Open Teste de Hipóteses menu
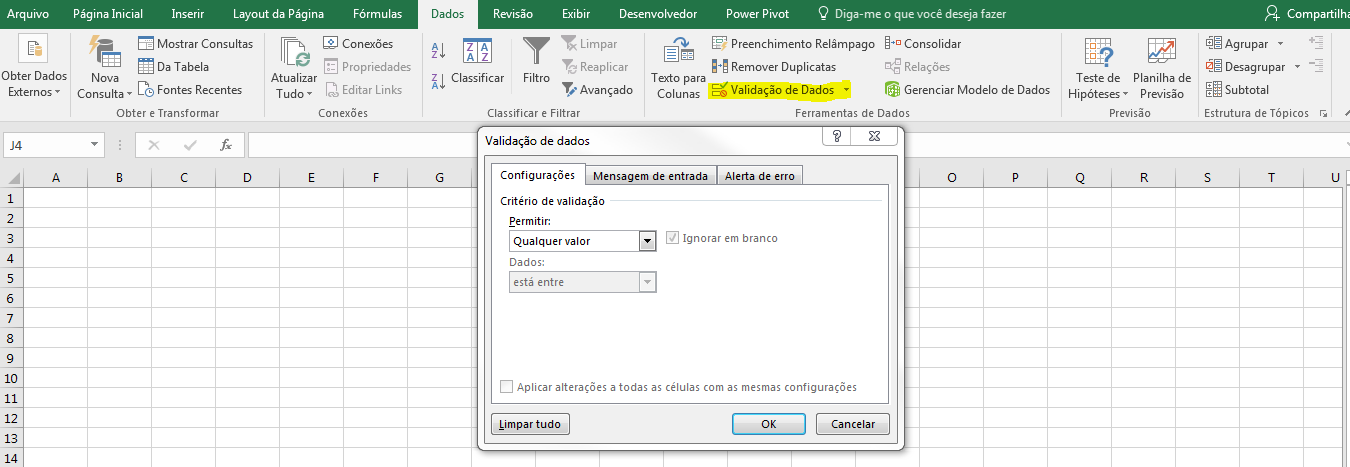Viewport: 1350px width, 467px height. click(x=1098, y=68)
